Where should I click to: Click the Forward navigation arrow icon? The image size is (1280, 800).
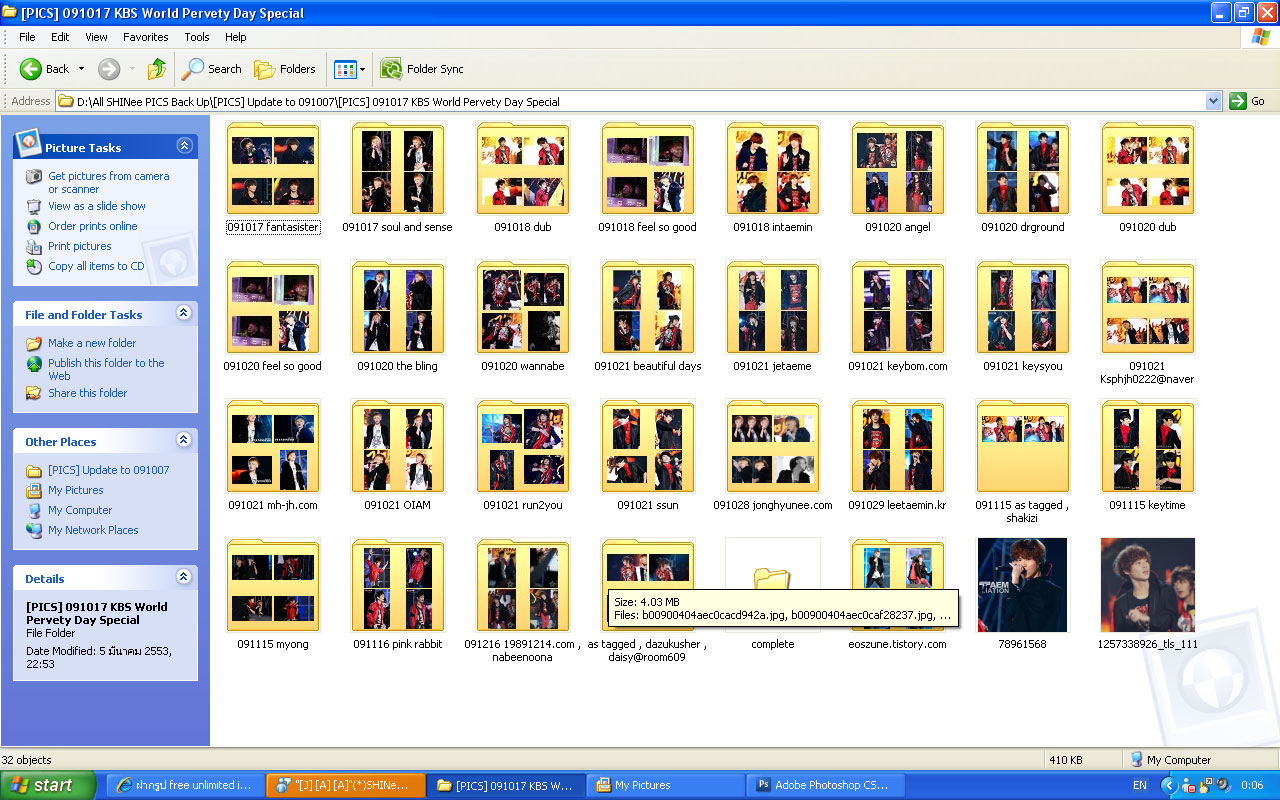pyautogui.click(x=109, y=69)
